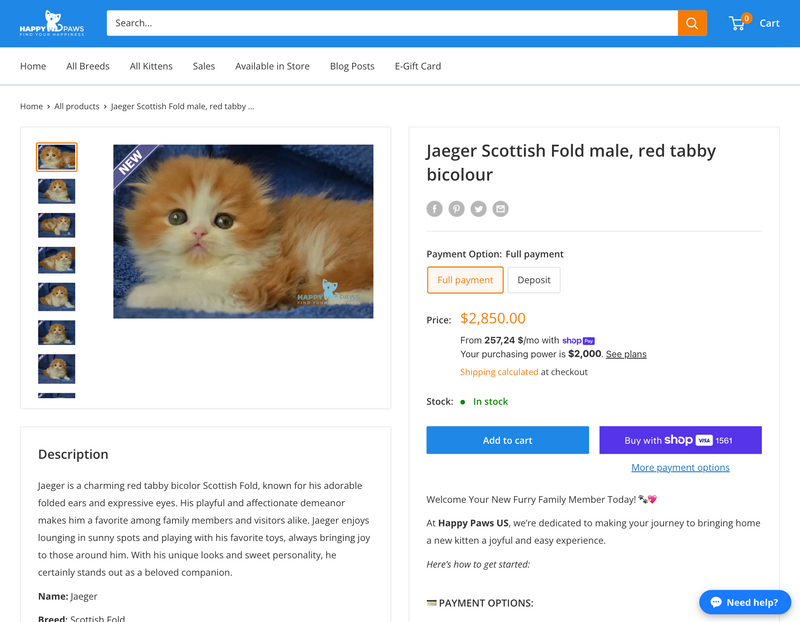
Task: Click the All products breadcrumb
Action: [77, 106]
